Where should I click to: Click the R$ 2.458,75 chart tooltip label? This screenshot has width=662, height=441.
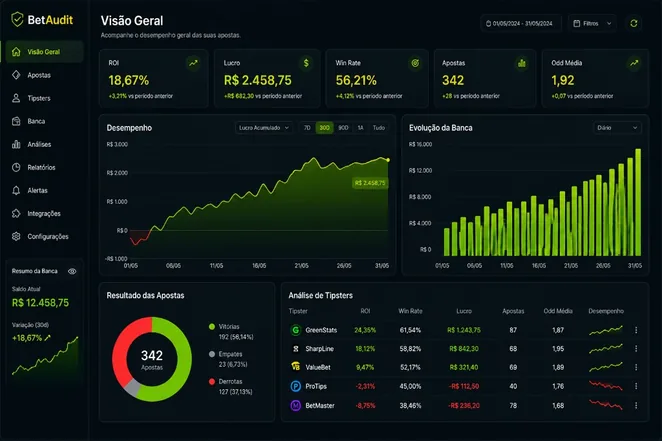coord(370,183)
